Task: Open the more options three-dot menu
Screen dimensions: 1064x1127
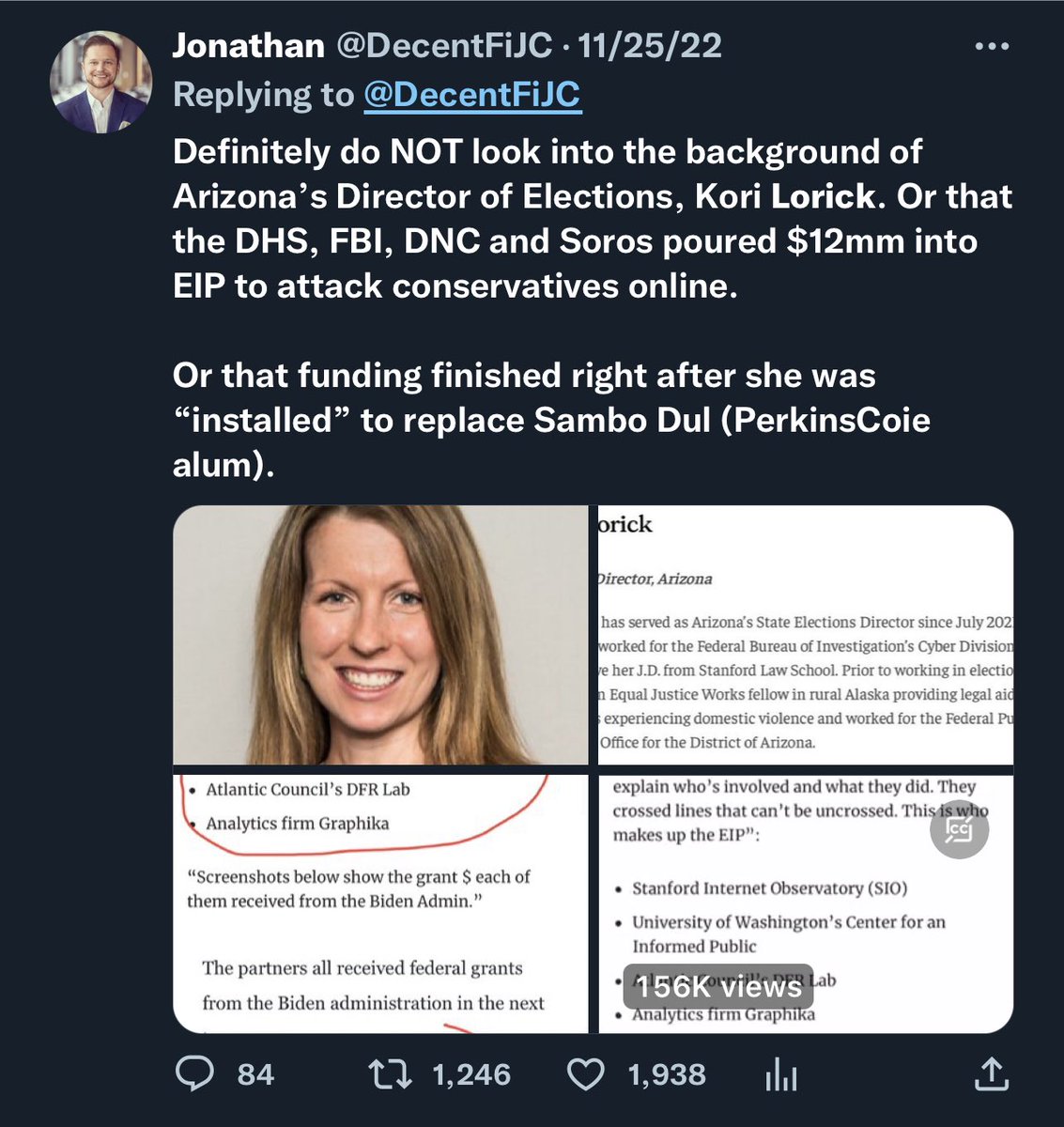Action: 992,46
